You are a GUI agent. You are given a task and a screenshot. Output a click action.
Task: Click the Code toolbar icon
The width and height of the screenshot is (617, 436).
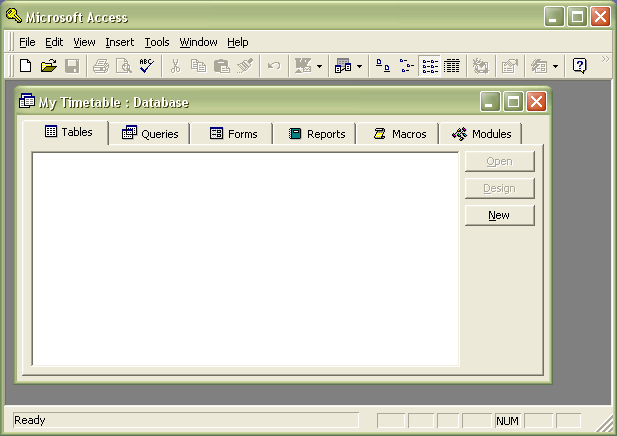[x=480, y=66]
